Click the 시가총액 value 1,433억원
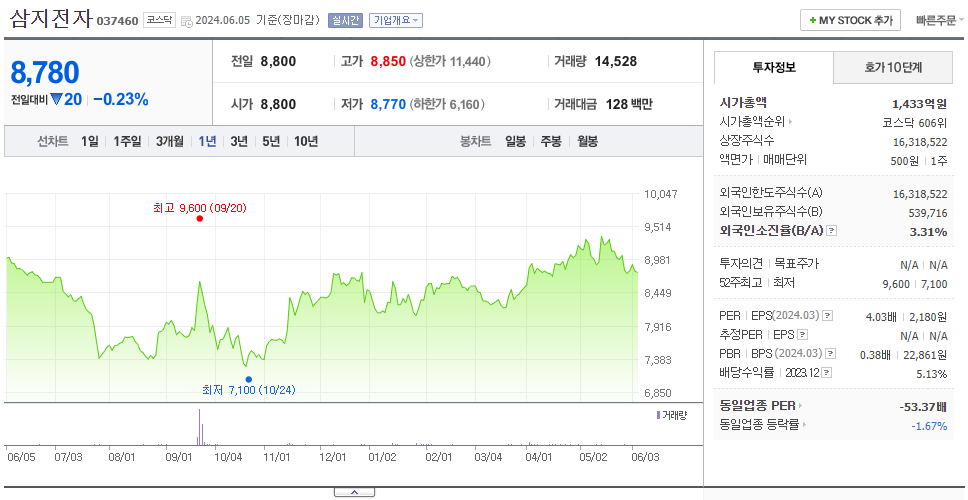968x500 pixels. 920,104
